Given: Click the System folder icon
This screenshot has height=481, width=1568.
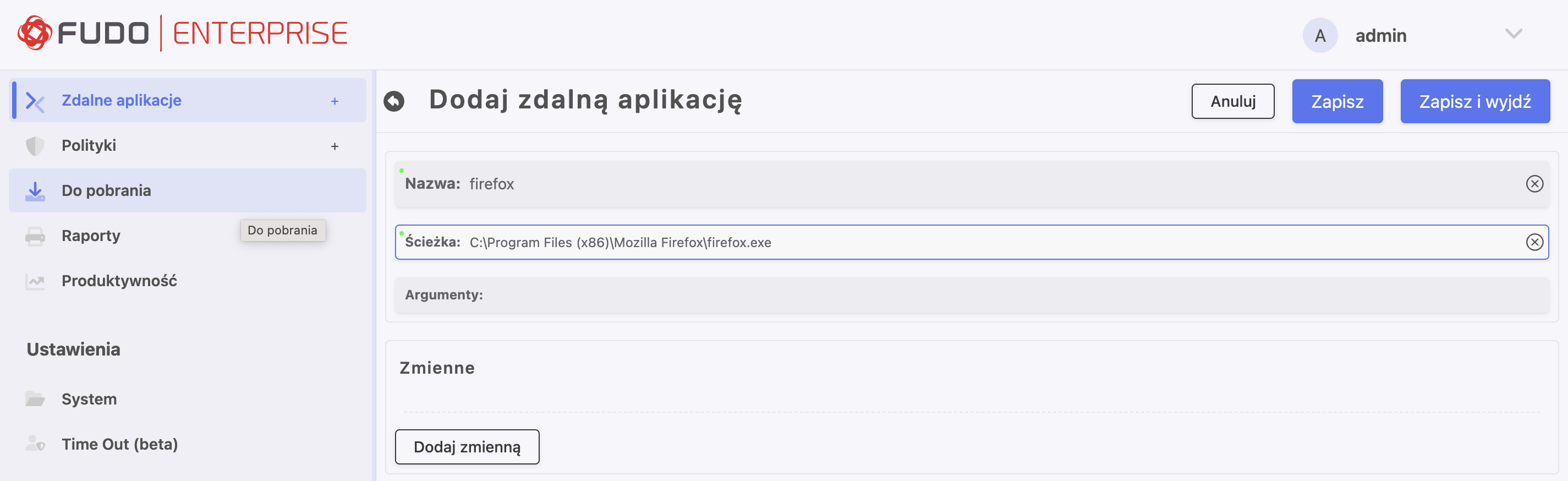Looking at the screenshot, I should click(35, 400).
